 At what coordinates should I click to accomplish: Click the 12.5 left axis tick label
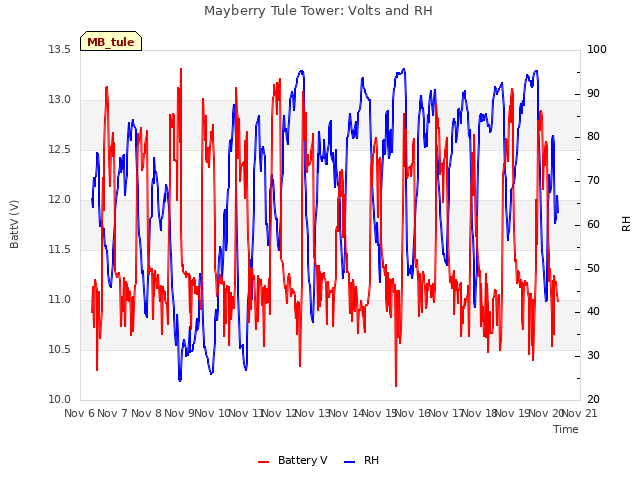(x=59, y=150)
